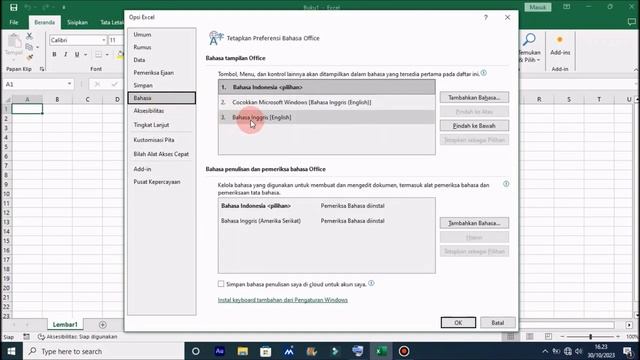Image resolution: width=640 pixels, height=360 pixels.
Task: Open the Papan Klip dialog launcher
Action: click(42, 69)
